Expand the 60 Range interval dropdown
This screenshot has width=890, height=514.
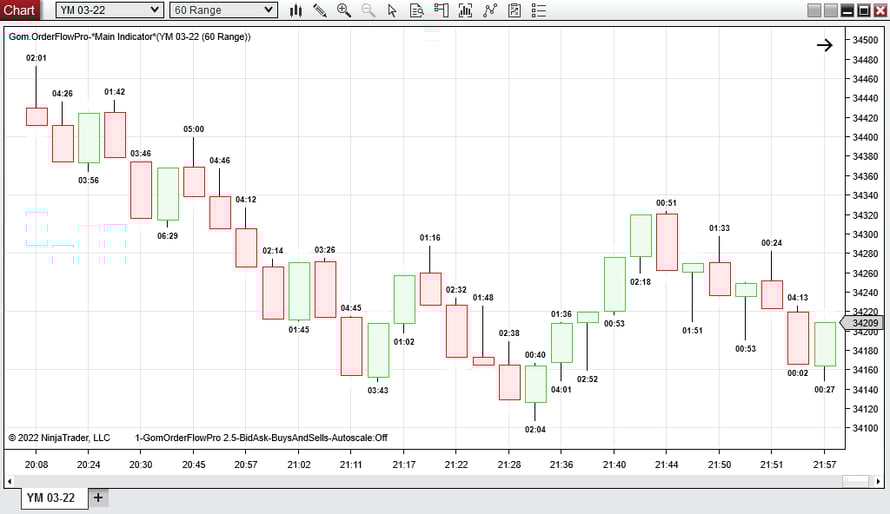pos(223,10)
